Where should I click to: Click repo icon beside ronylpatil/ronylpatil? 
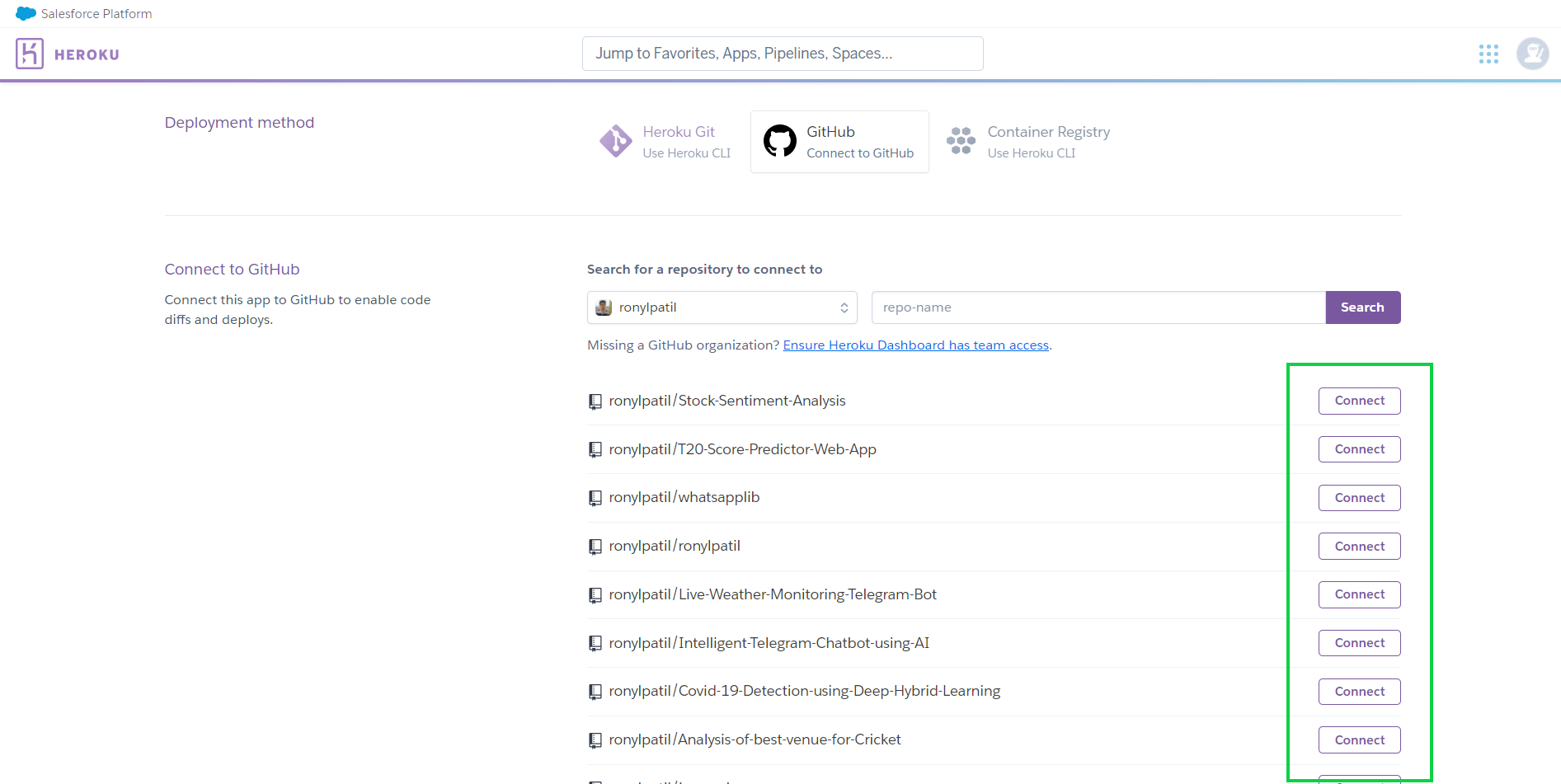click(595, 547)
